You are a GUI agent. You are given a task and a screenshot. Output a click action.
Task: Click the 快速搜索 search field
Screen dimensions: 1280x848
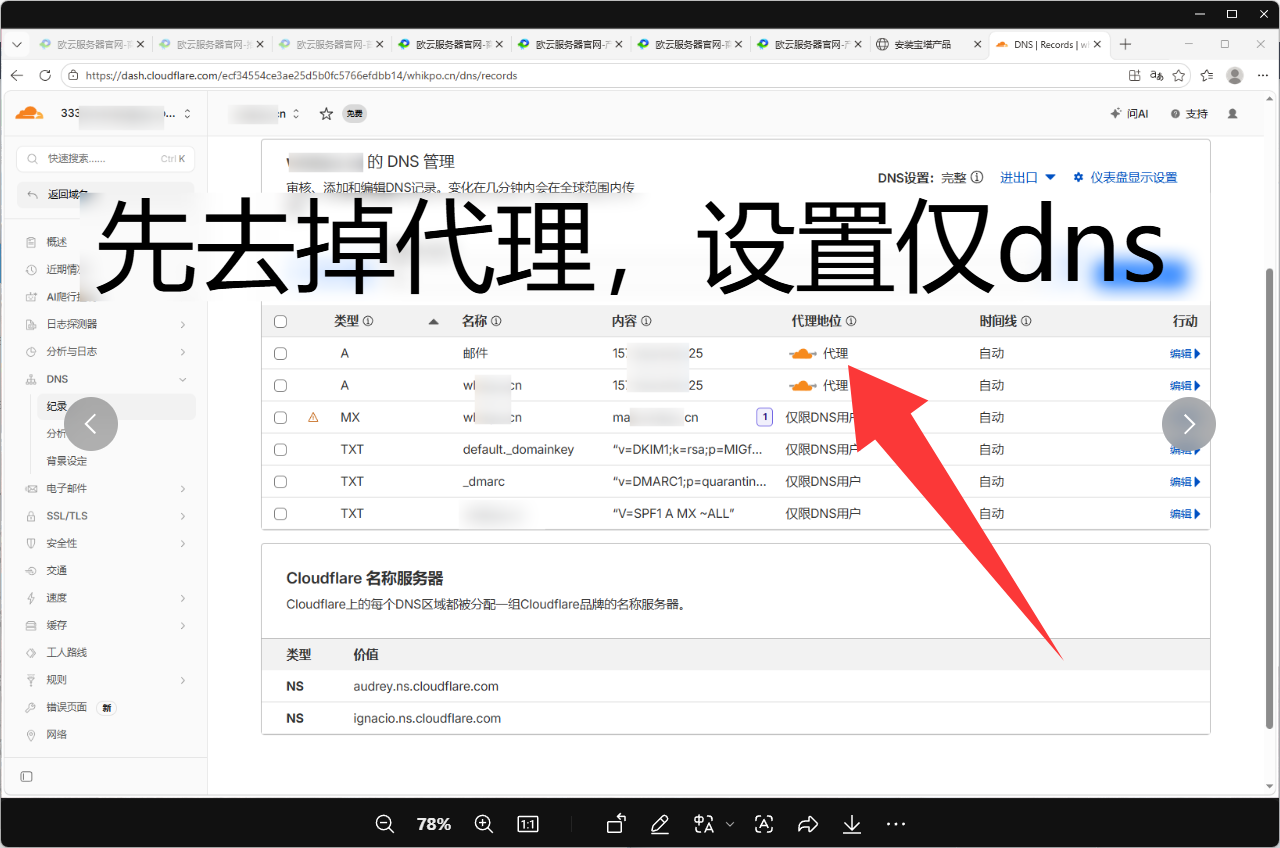tap(106, 158)
